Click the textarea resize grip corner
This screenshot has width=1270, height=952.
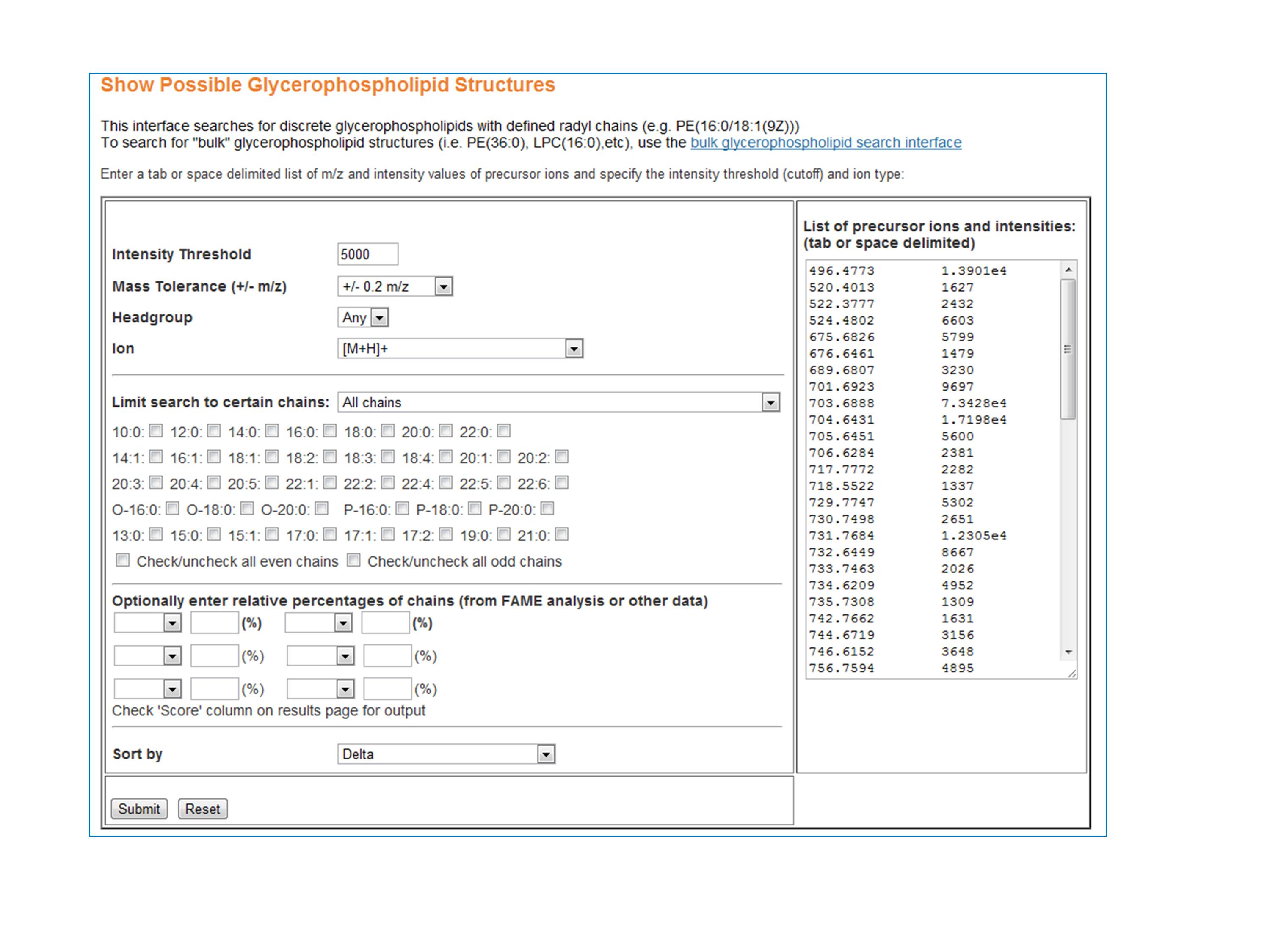tap(1071, 674)
